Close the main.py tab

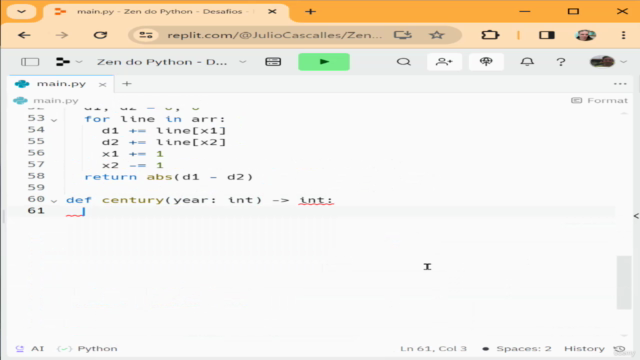pos(102,84)
